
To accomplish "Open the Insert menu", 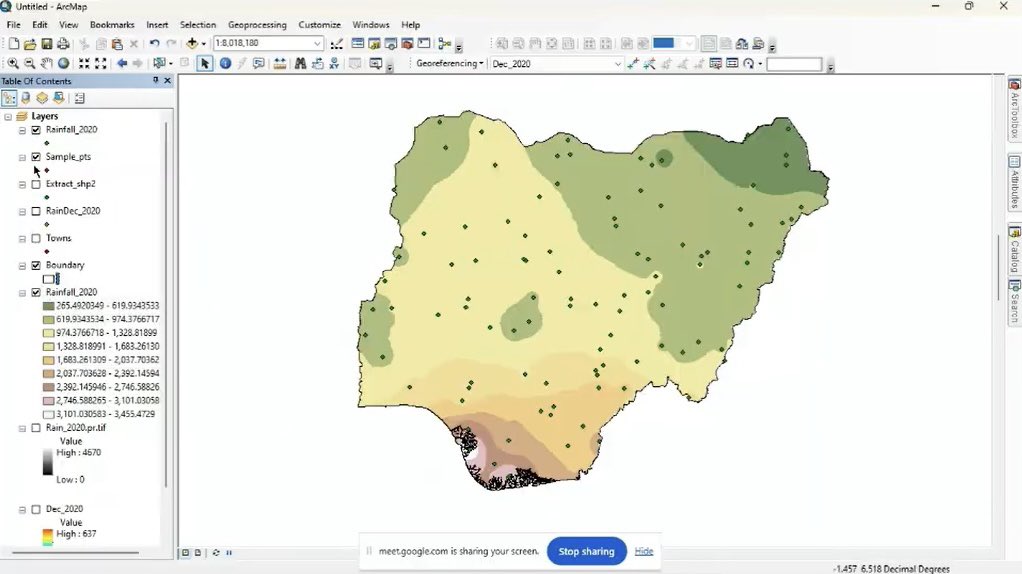I will click(157, 25).
